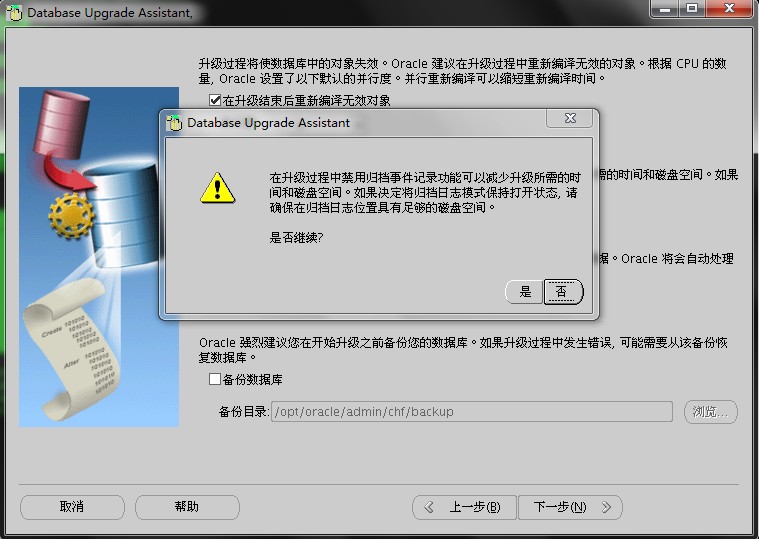Click the main window title bar icon
This screenshot has width=759, height=539.
(x=14, y=13)
